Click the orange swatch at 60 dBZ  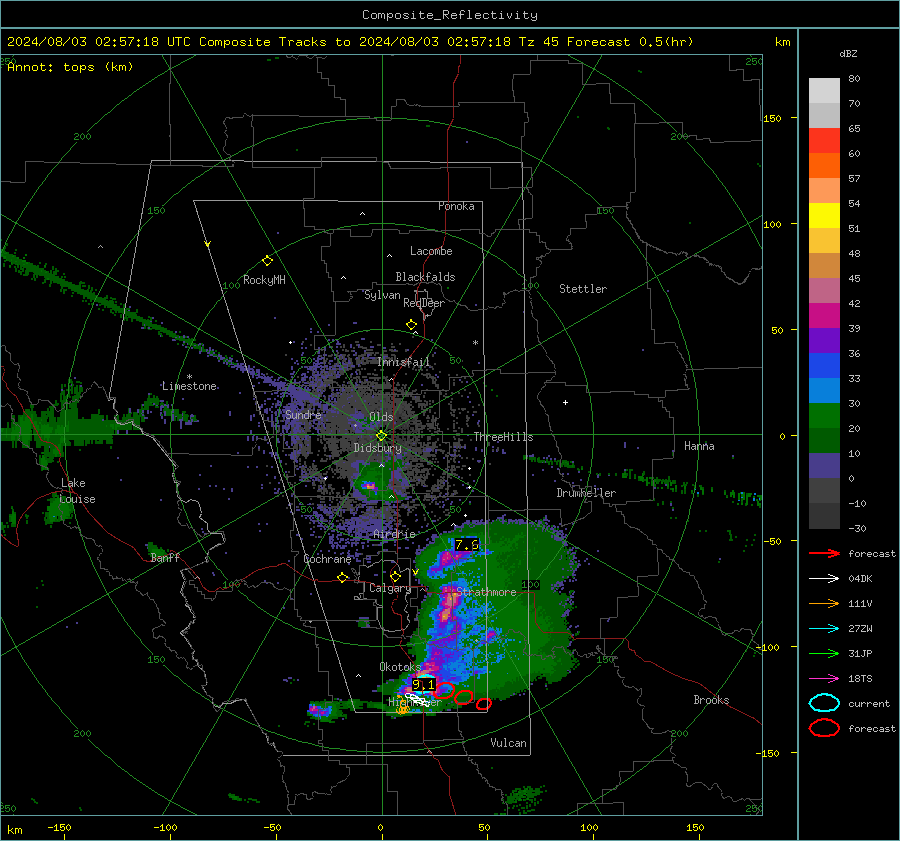click(824, 166)
